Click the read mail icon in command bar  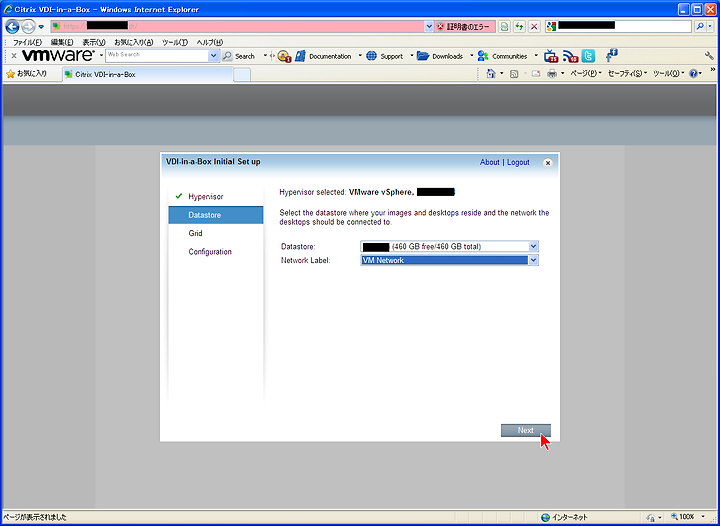(536, 74)
